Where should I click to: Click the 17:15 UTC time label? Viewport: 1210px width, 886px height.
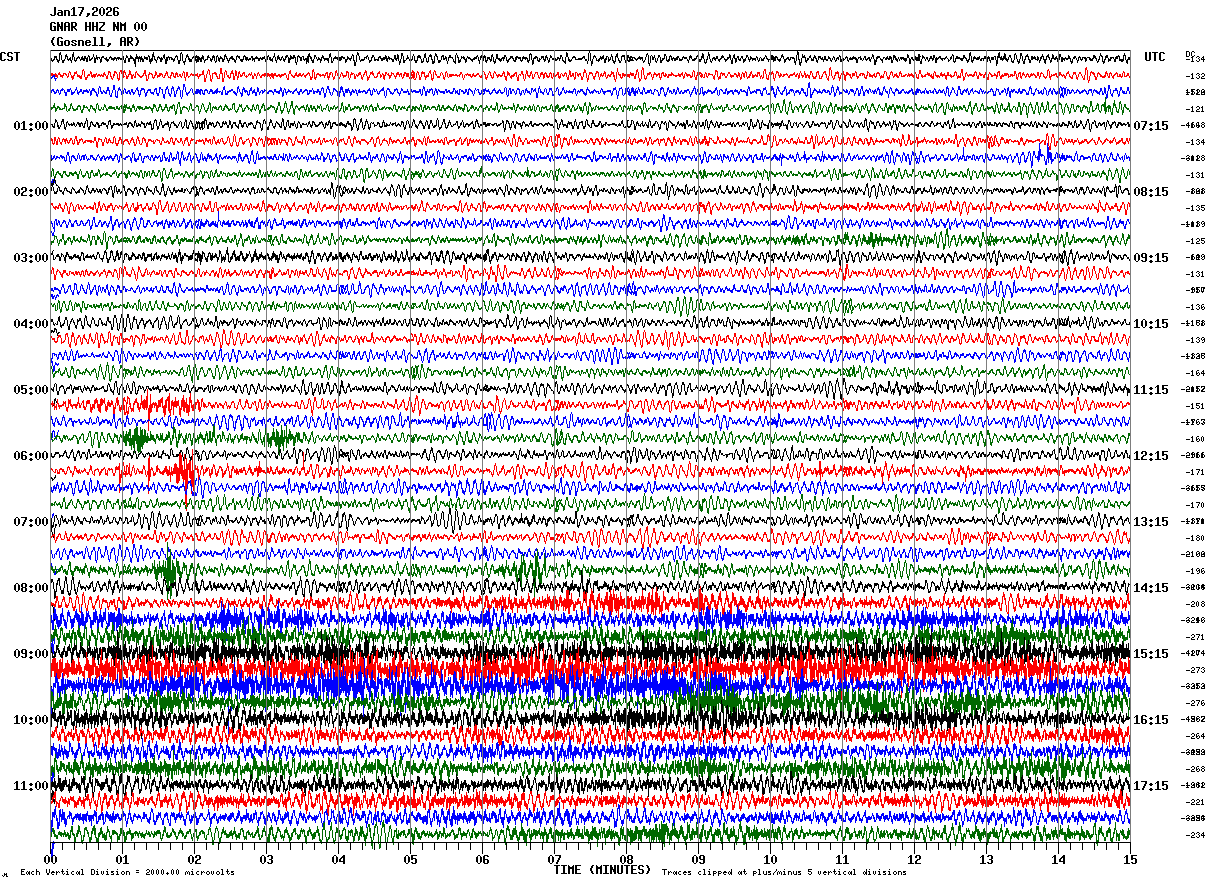1151,786
